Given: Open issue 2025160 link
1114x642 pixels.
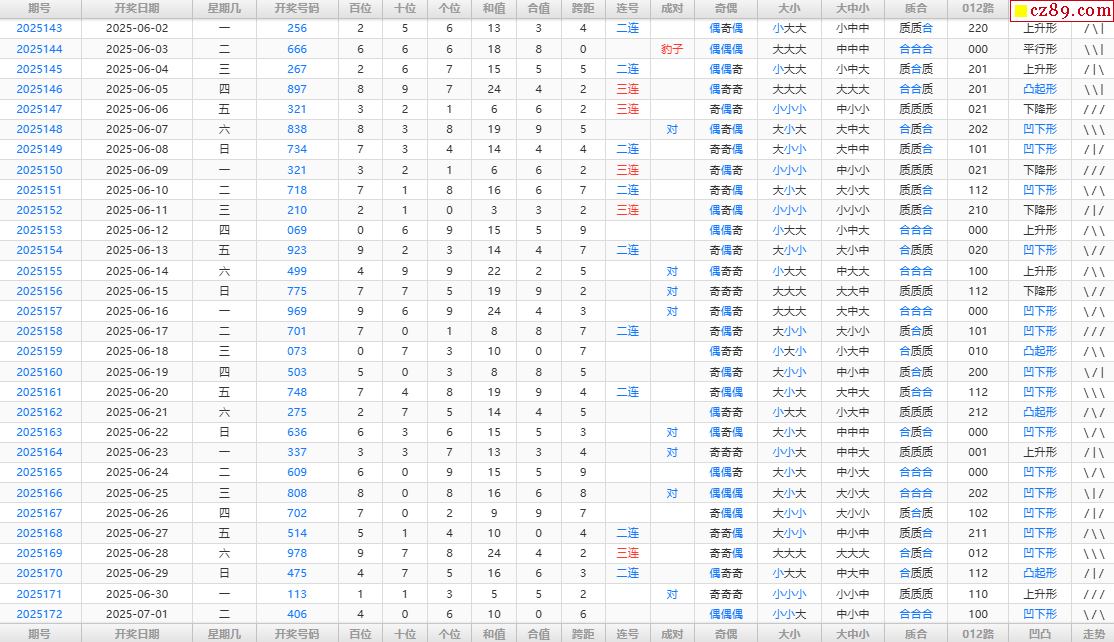Looking at the screenshot, I should (x=39, y=371).
